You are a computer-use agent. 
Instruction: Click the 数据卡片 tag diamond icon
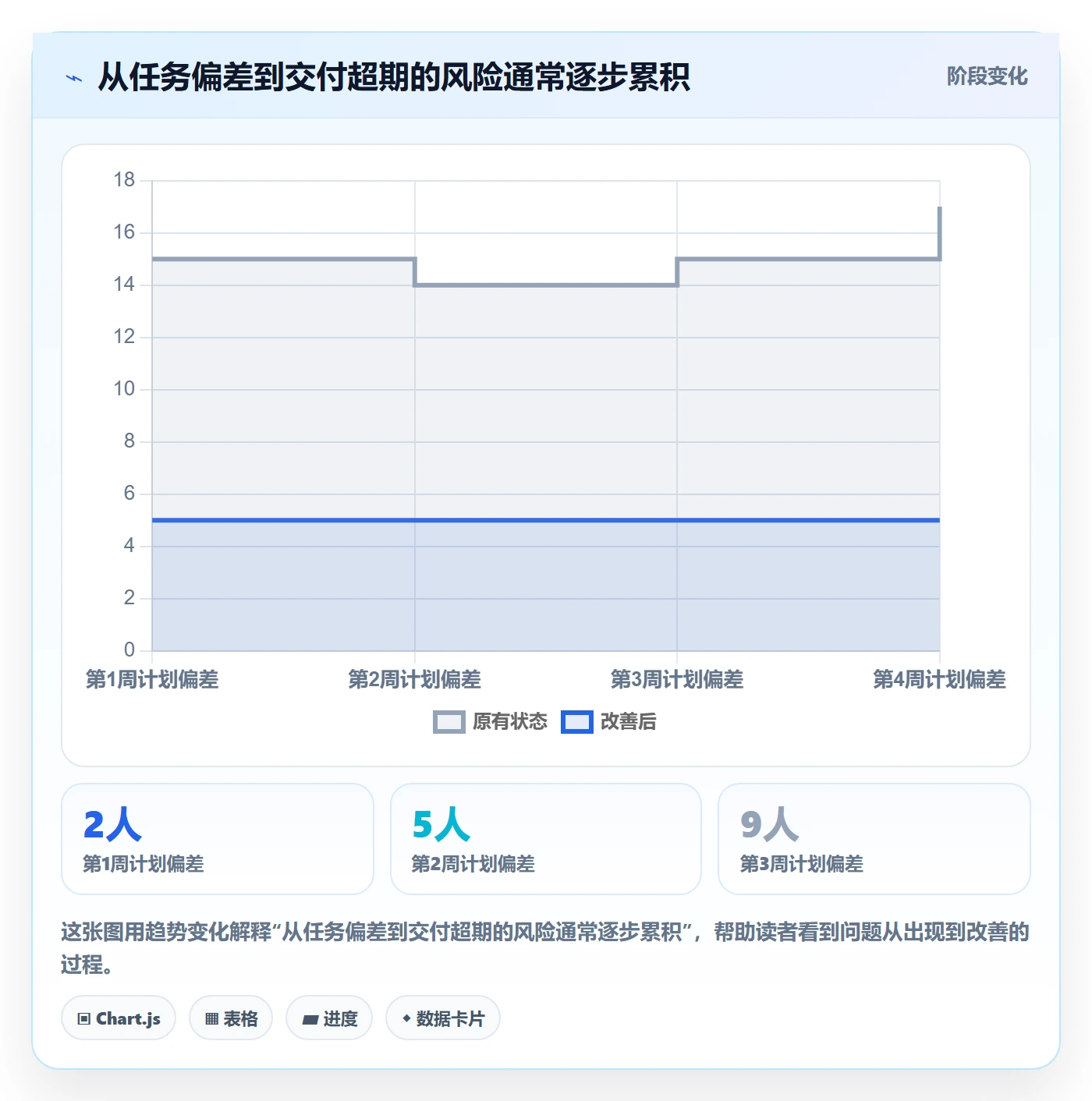tap(406, 1018)
